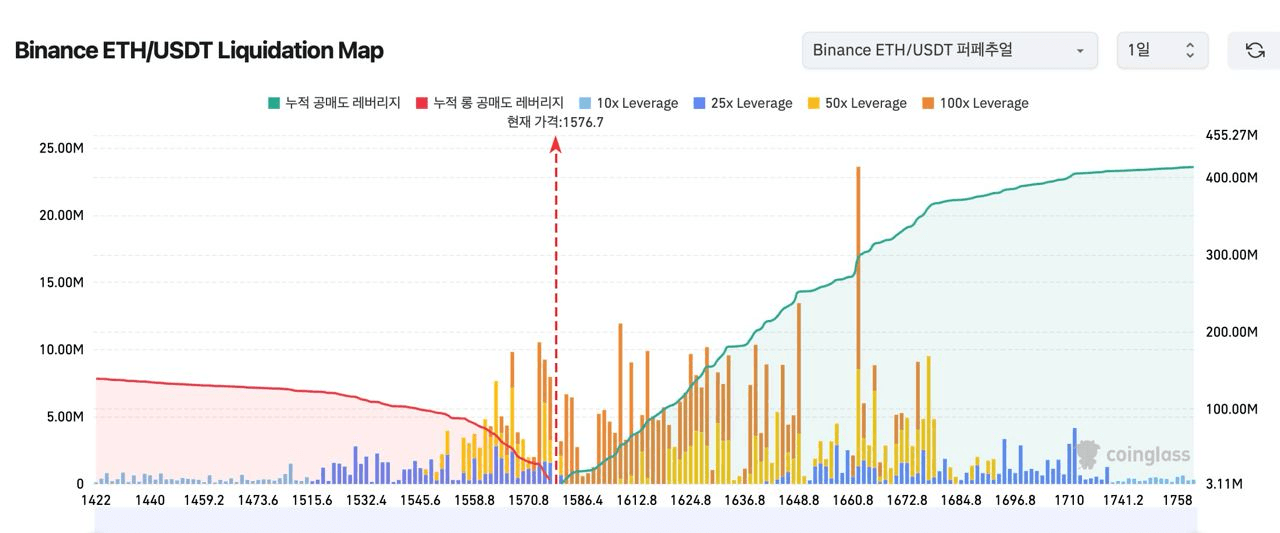The width and height of the screenshot is (1280, 533).
Task: Click the 1422 x-axis price label
Action: [x=96, y=500]
